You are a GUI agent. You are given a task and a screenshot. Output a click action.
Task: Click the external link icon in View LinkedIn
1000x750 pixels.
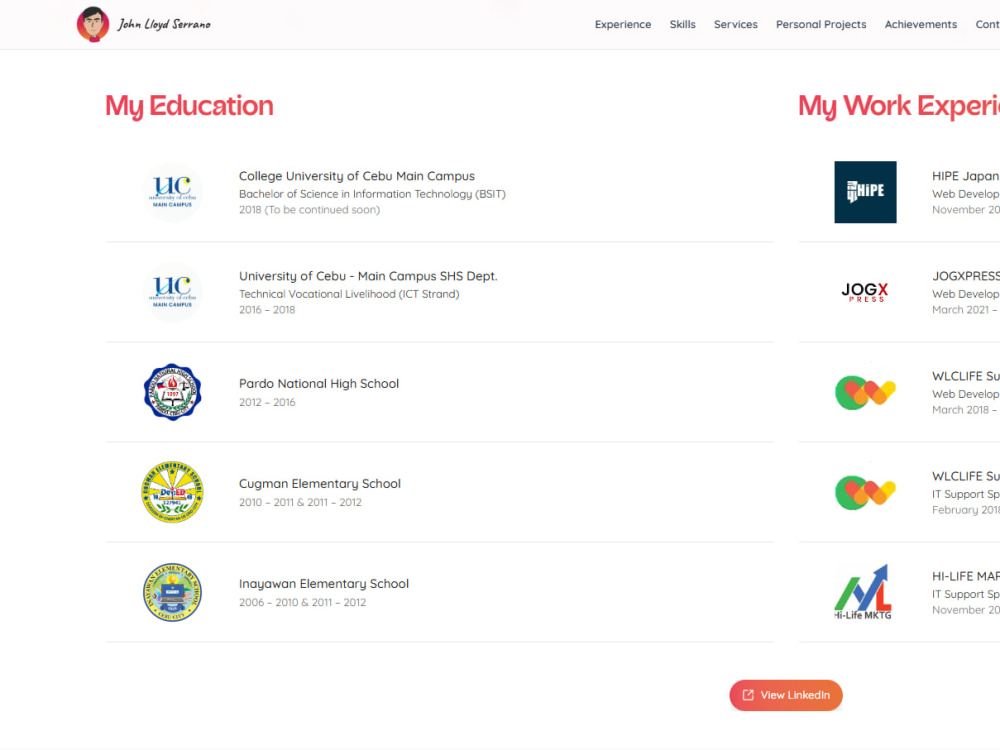click(748, 695)
